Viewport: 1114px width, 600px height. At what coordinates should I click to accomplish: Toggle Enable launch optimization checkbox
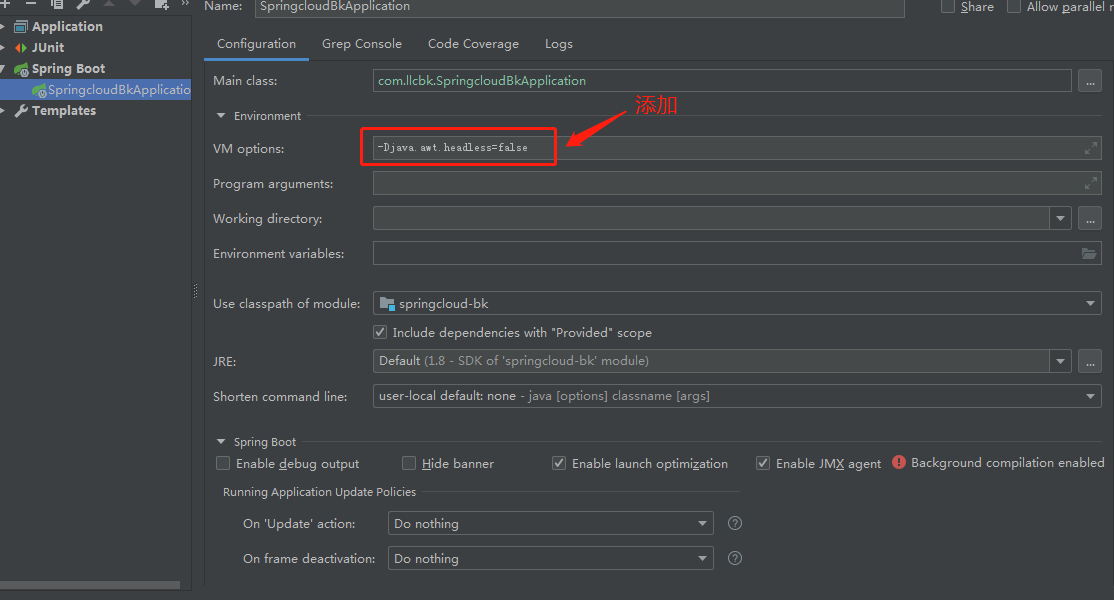tap(559, 464)
